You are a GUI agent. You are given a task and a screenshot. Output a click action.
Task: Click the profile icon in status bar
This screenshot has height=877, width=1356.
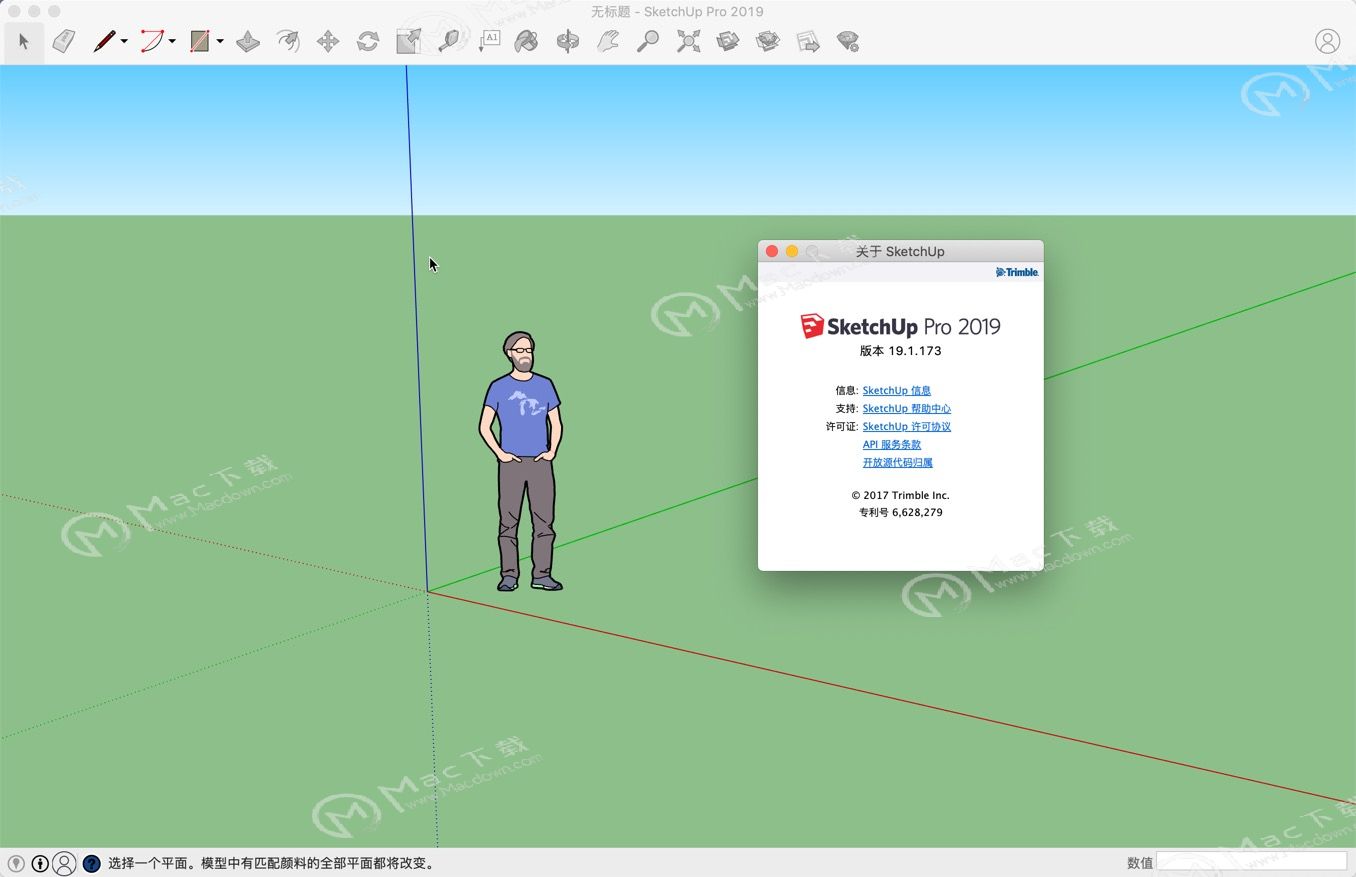click(64, 863)
